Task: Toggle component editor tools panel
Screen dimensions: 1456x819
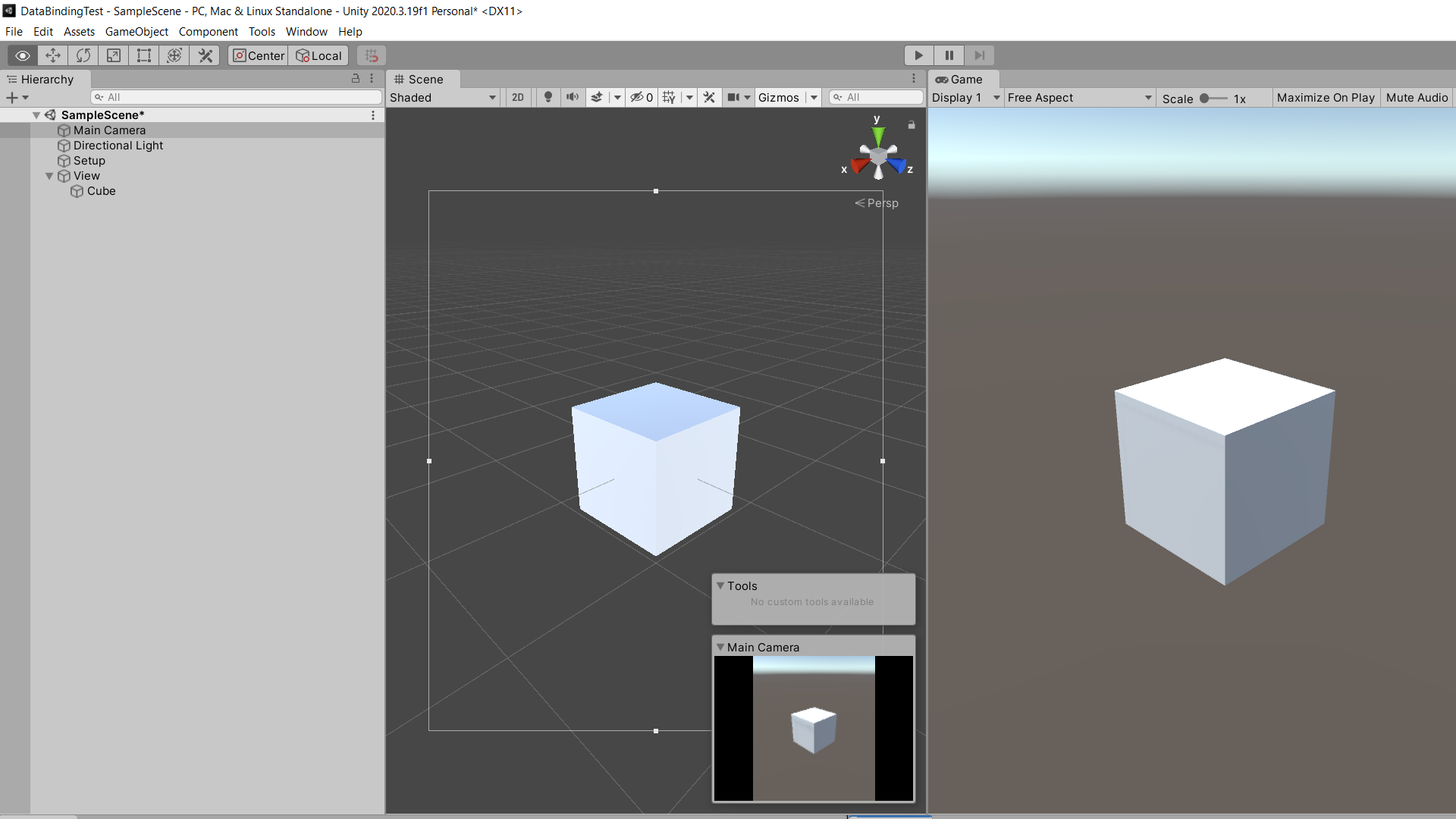Action: tap(709, 97)
